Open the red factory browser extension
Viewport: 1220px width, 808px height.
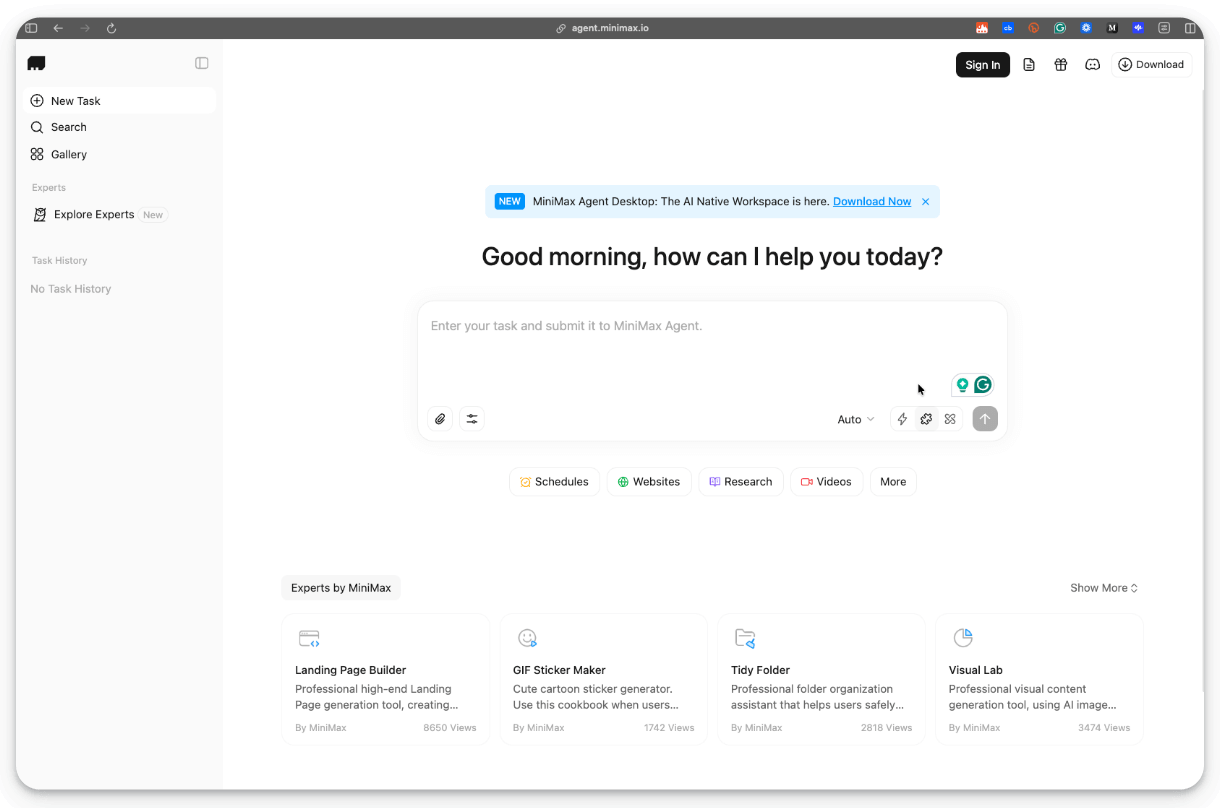tap(982, 28)
